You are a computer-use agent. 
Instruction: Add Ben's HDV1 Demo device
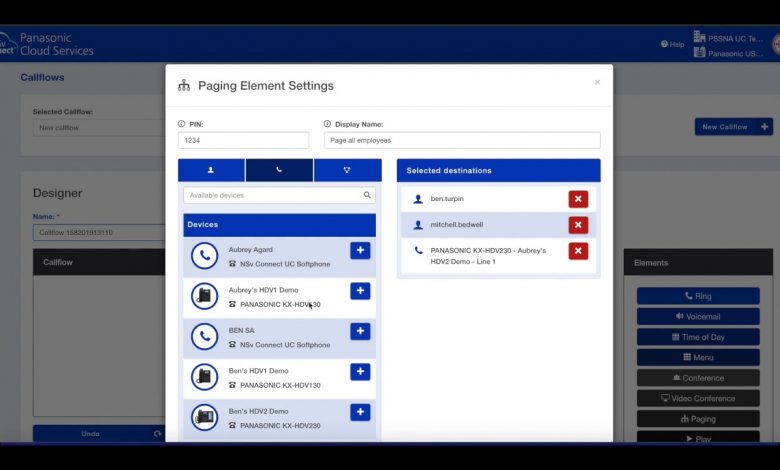pos(360,372)
